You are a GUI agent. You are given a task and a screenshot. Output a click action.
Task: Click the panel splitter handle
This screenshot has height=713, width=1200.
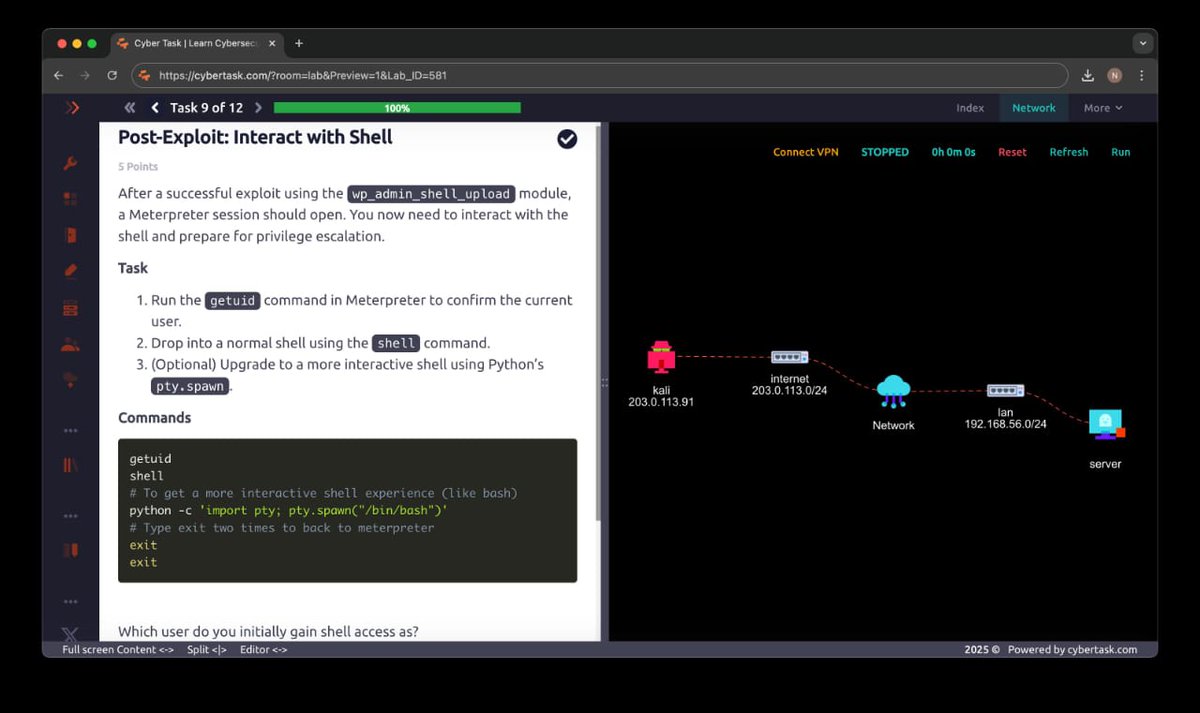point(605,382)
